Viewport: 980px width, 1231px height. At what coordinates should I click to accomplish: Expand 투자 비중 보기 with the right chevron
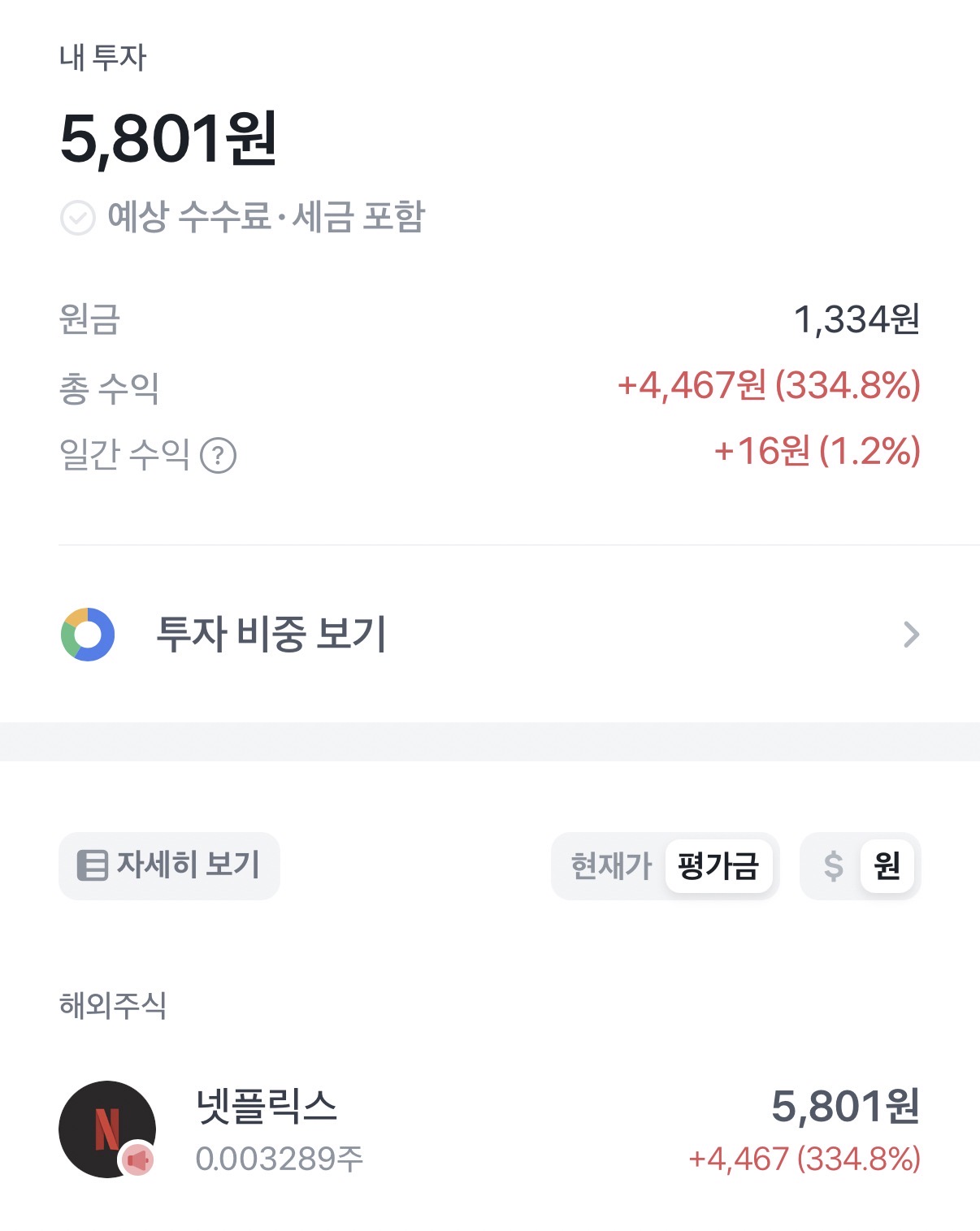(x=911, y=634)
